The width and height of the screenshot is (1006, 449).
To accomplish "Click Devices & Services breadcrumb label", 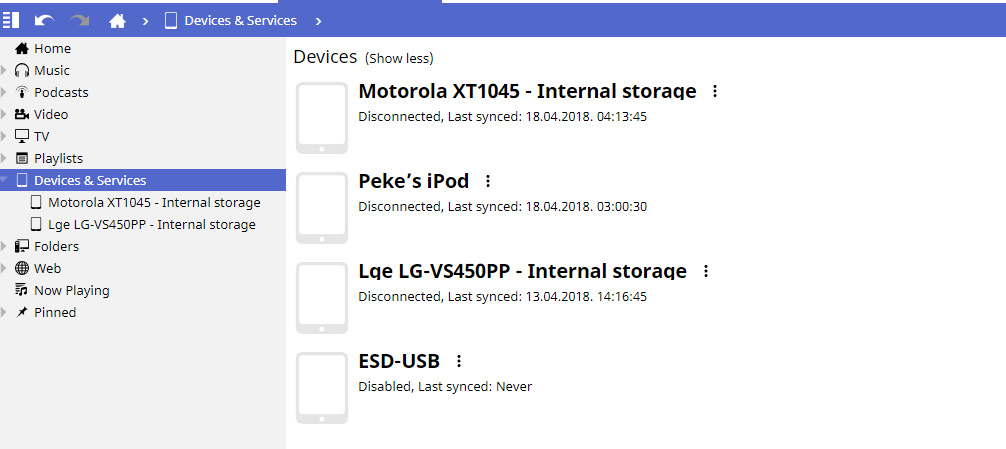I will [240, 20].
